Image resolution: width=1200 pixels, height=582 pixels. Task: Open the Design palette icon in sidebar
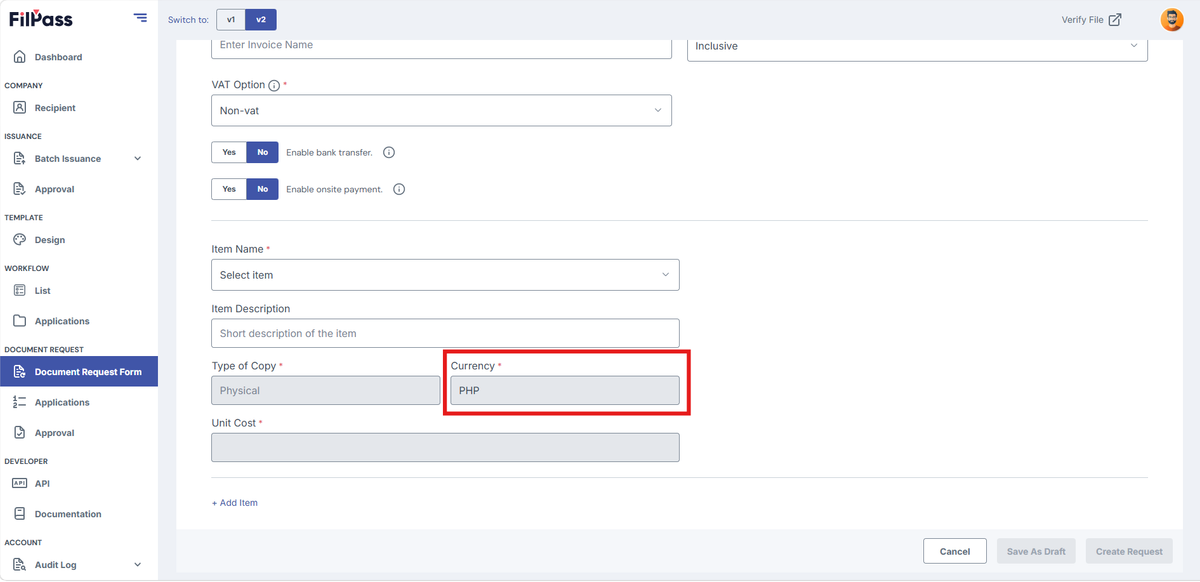tap(19, 240)
